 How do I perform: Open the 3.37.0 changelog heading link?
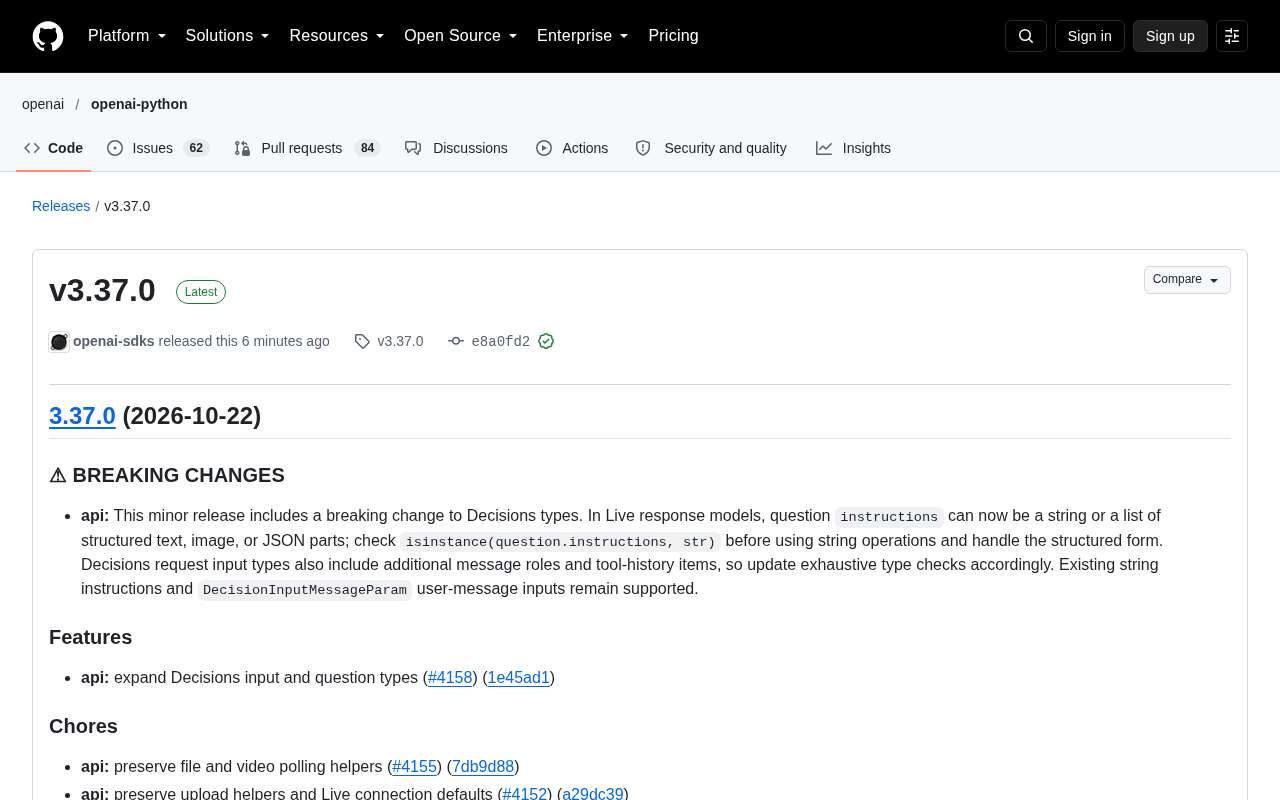pyautogui.click(x=82, y=416)
